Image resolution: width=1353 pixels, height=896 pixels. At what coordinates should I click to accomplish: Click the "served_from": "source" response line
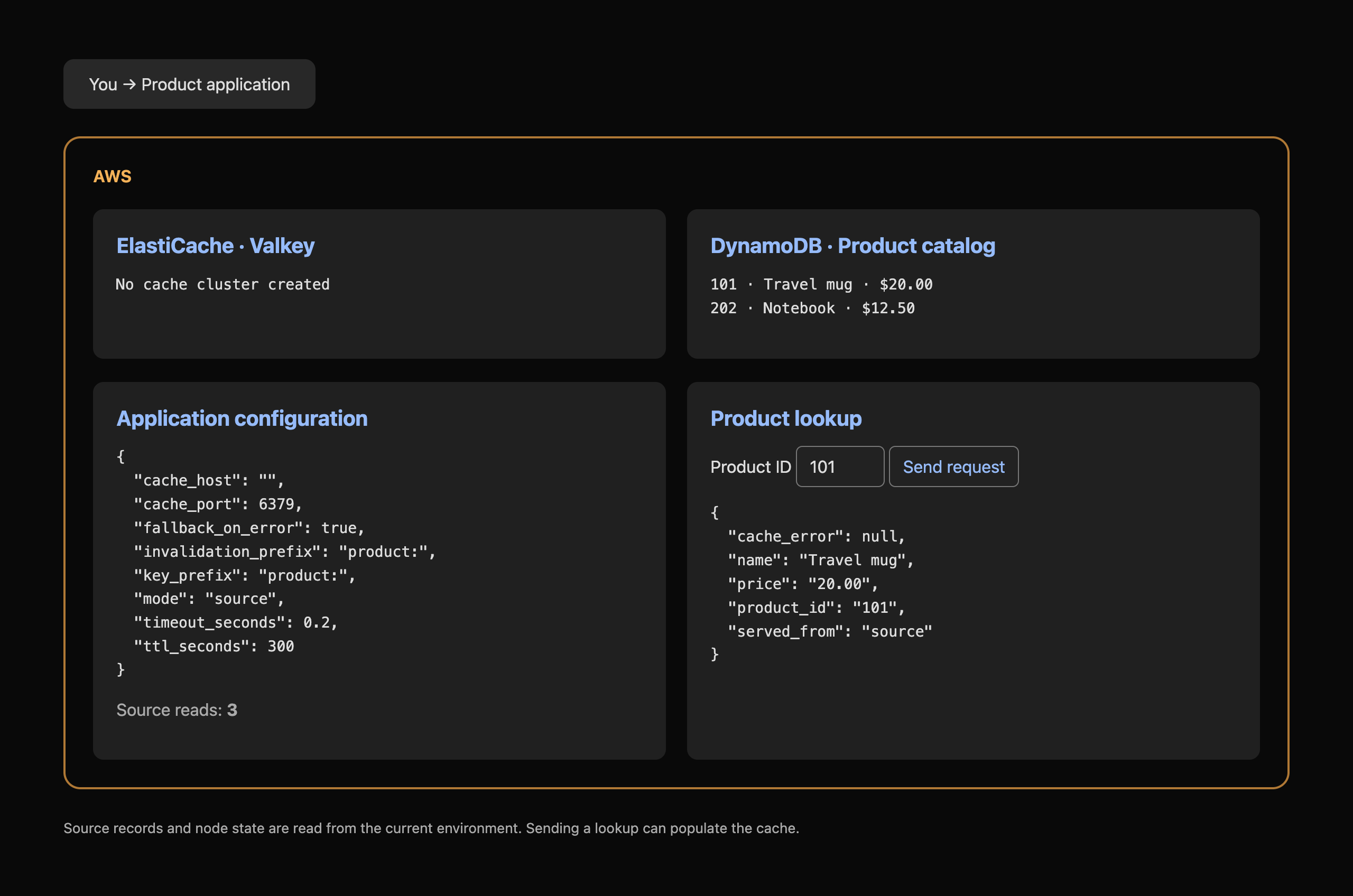click(x=830, y=631)
